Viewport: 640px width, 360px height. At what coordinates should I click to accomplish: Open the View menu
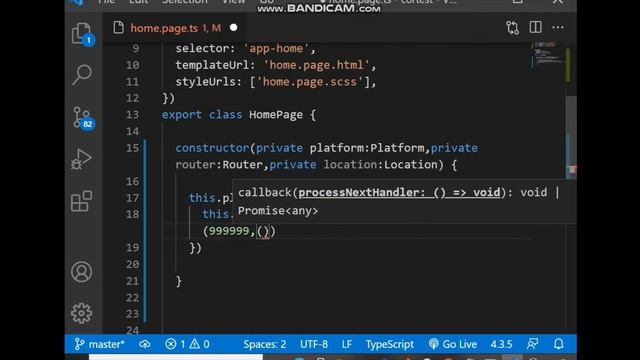click(234, 2)
